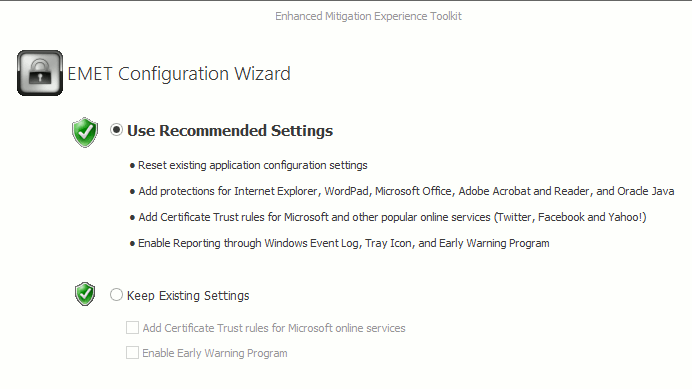The image size is (692, 389).
Task: Click the Enhanced Mitigation Experience Toolkit title text
Action: tap(369, 16)
